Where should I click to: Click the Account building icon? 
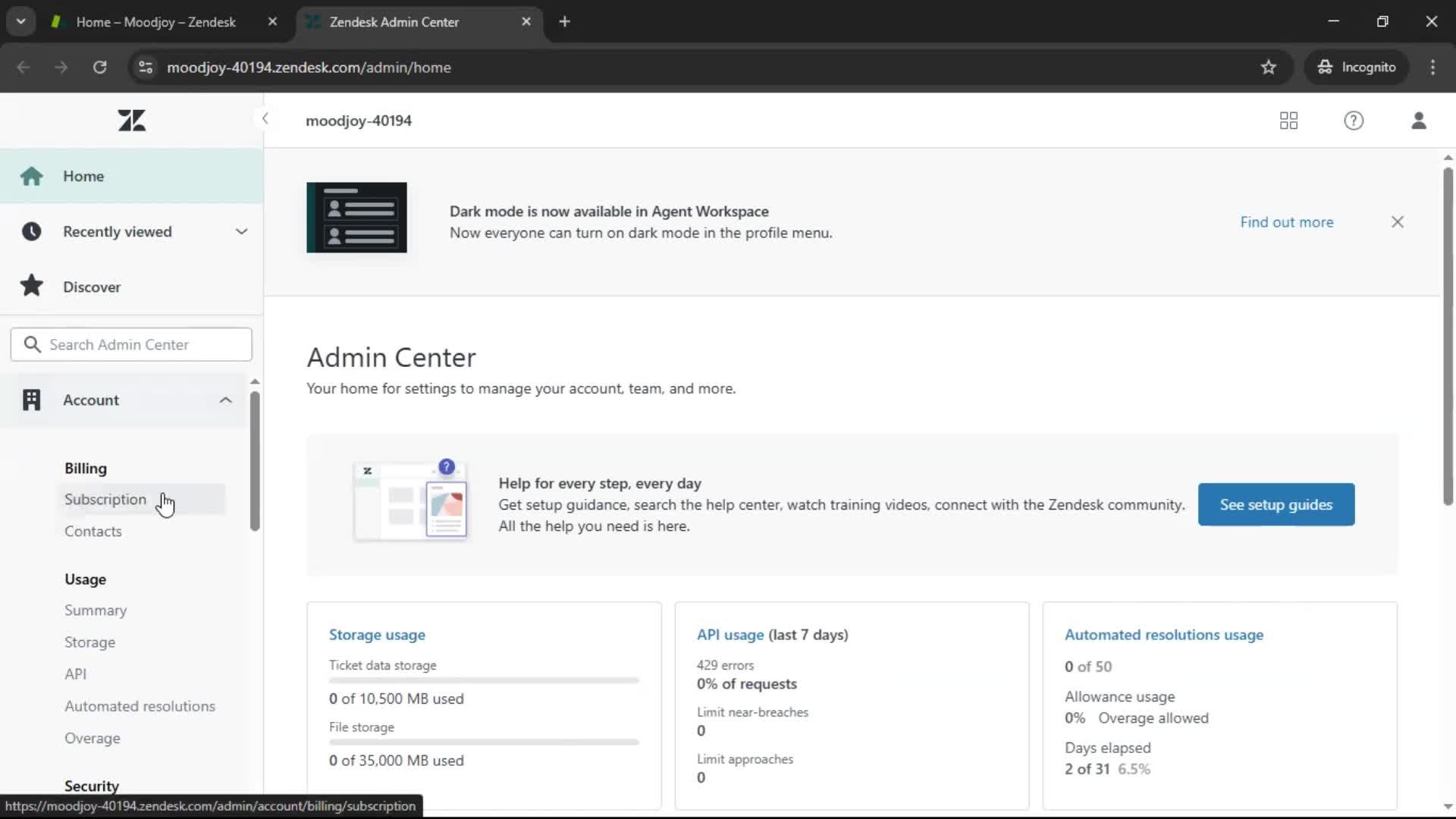tap(31, 400)
